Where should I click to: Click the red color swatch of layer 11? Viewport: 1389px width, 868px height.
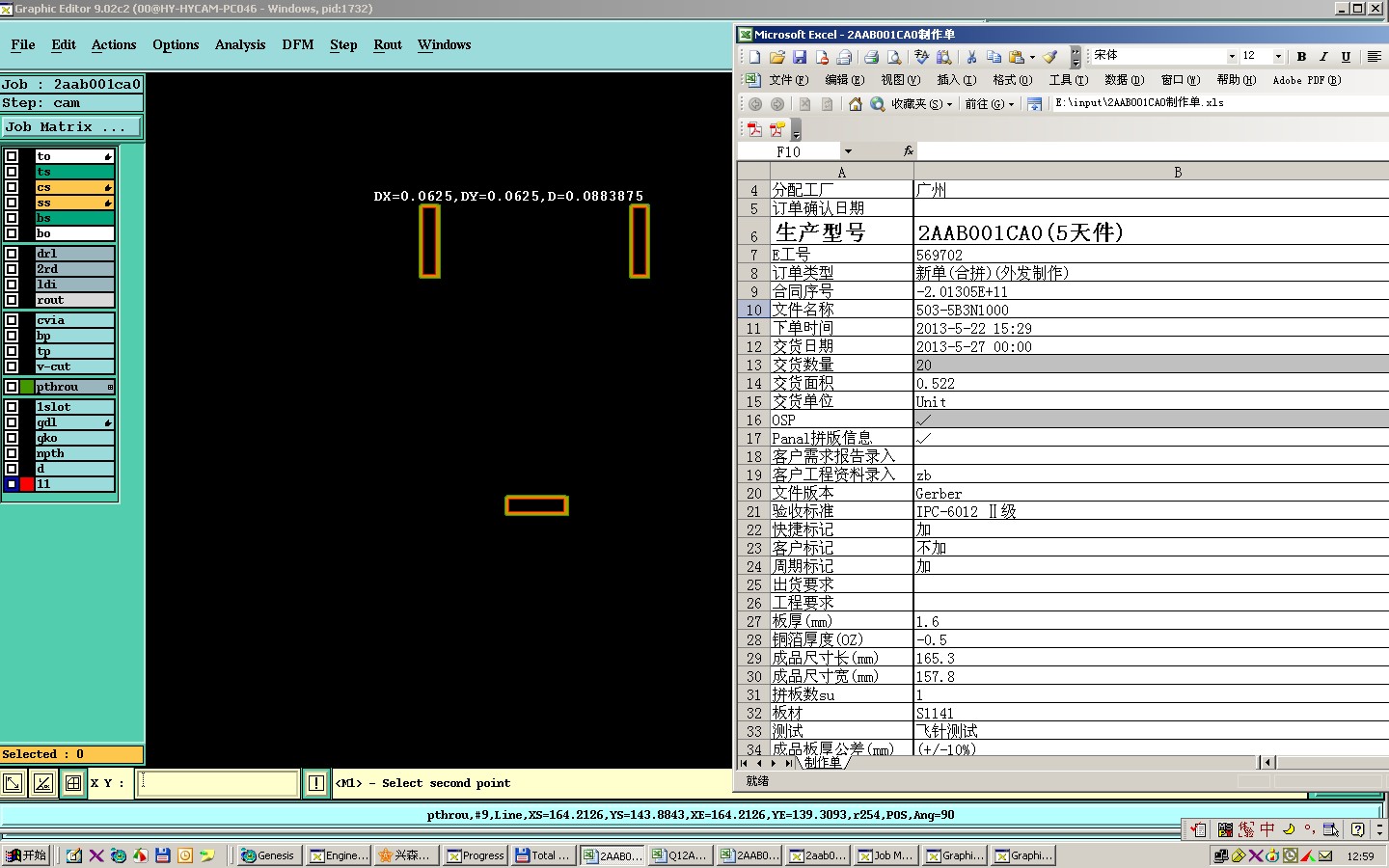coord(27,484)
